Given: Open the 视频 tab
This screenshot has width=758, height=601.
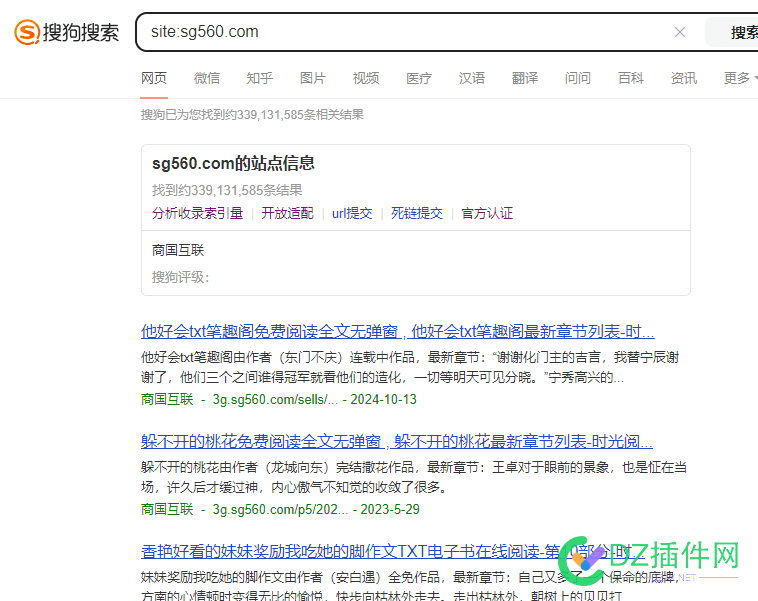Looking at the screenshot, I should [x=366, y=78].
